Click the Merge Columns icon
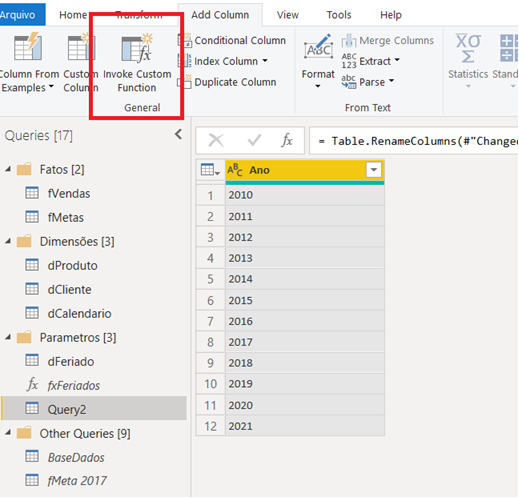Image resolution: width=519 pixels, height=498 pixels. click(x=349, y=41)
